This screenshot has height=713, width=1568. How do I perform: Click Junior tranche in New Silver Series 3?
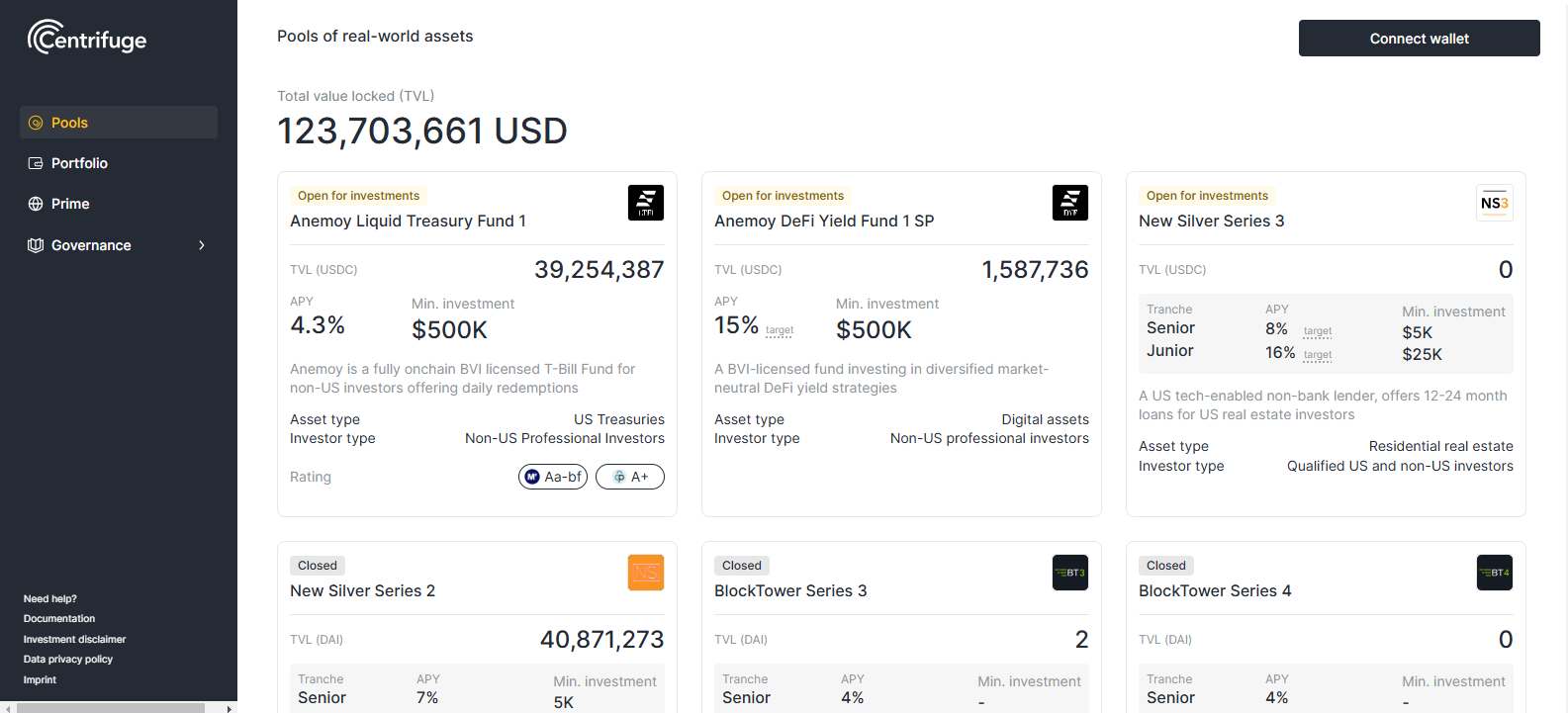tap(1169, 351)
